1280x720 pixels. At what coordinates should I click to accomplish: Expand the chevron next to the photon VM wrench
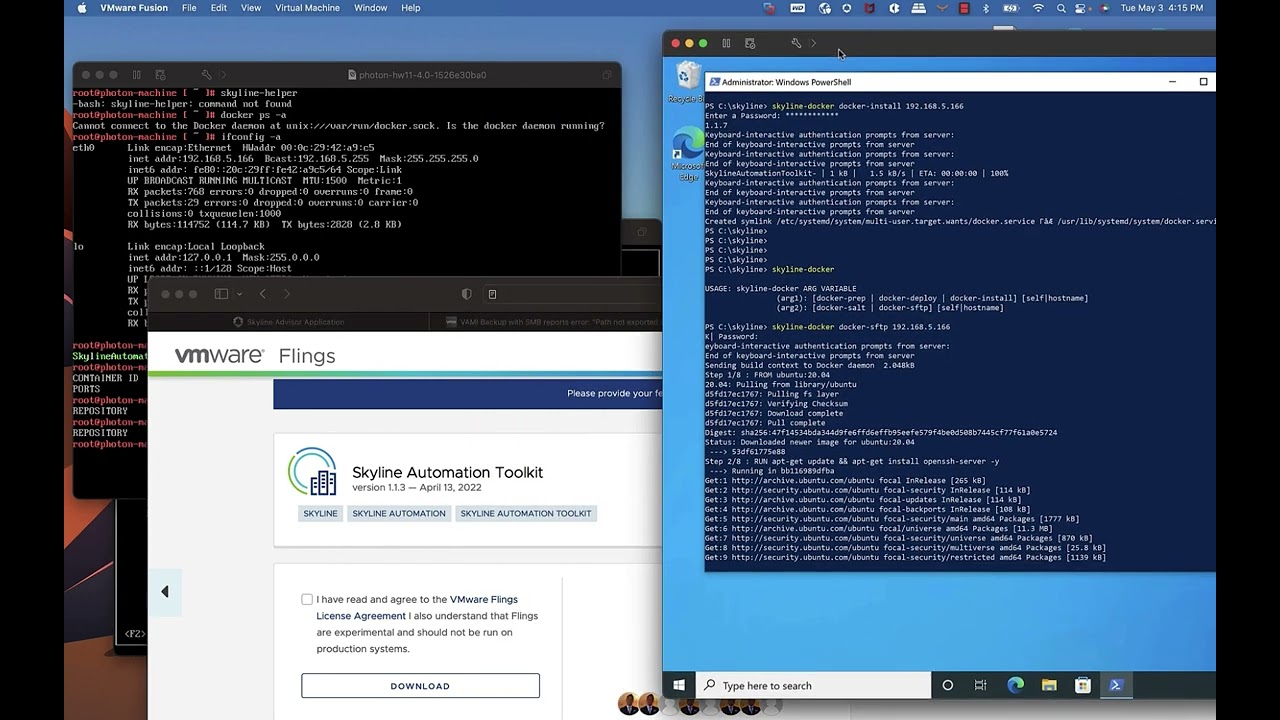(223, 75)
